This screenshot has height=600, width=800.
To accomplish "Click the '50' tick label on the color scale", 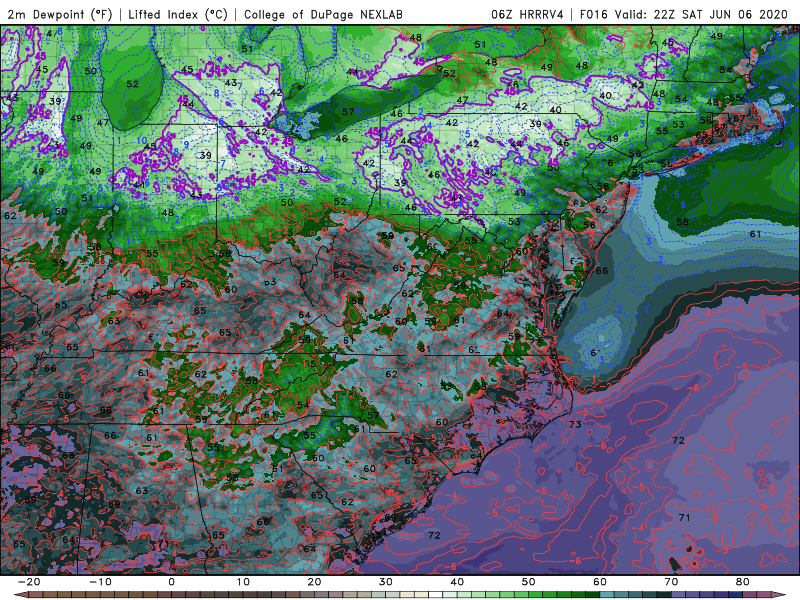I will click(529, 582).
